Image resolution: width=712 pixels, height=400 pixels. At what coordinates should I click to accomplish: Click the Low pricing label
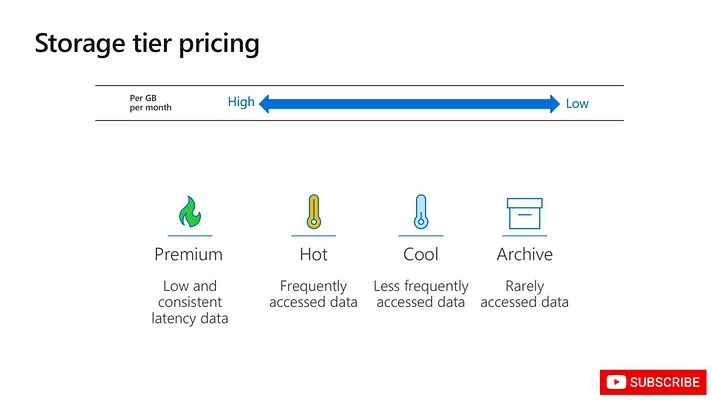pos(577,103)
